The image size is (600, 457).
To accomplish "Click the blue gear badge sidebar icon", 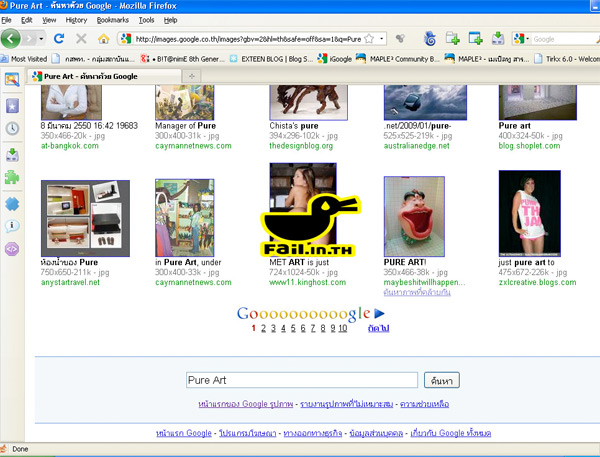I will 12,204.
